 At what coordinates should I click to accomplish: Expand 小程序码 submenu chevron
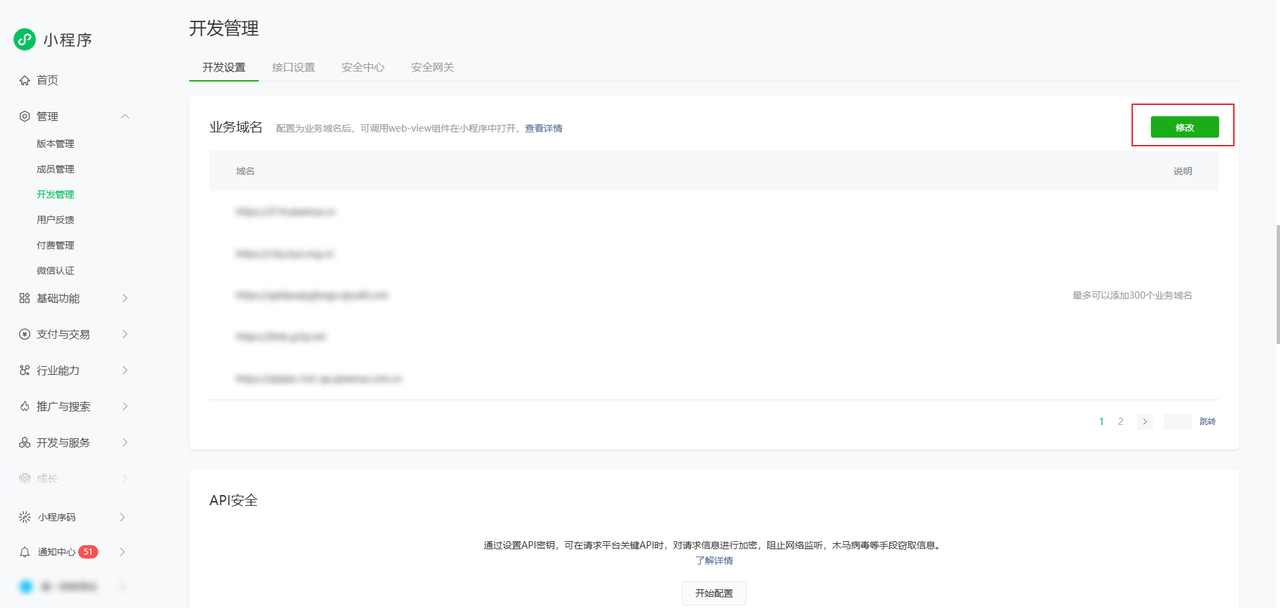point(123,517)
